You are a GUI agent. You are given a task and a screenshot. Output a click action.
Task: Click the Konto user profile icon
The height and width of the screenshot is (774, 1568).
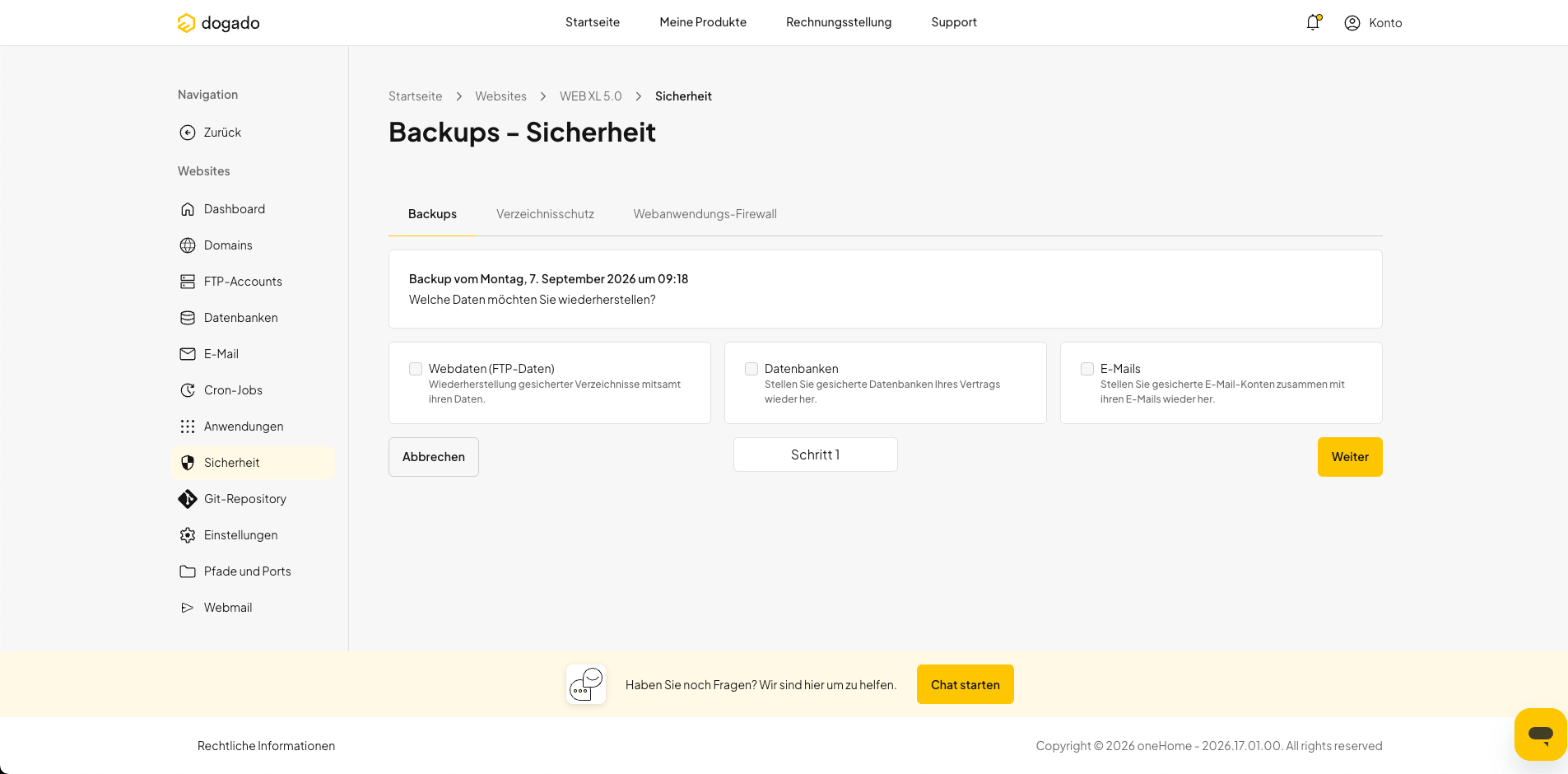(1352, 23)
